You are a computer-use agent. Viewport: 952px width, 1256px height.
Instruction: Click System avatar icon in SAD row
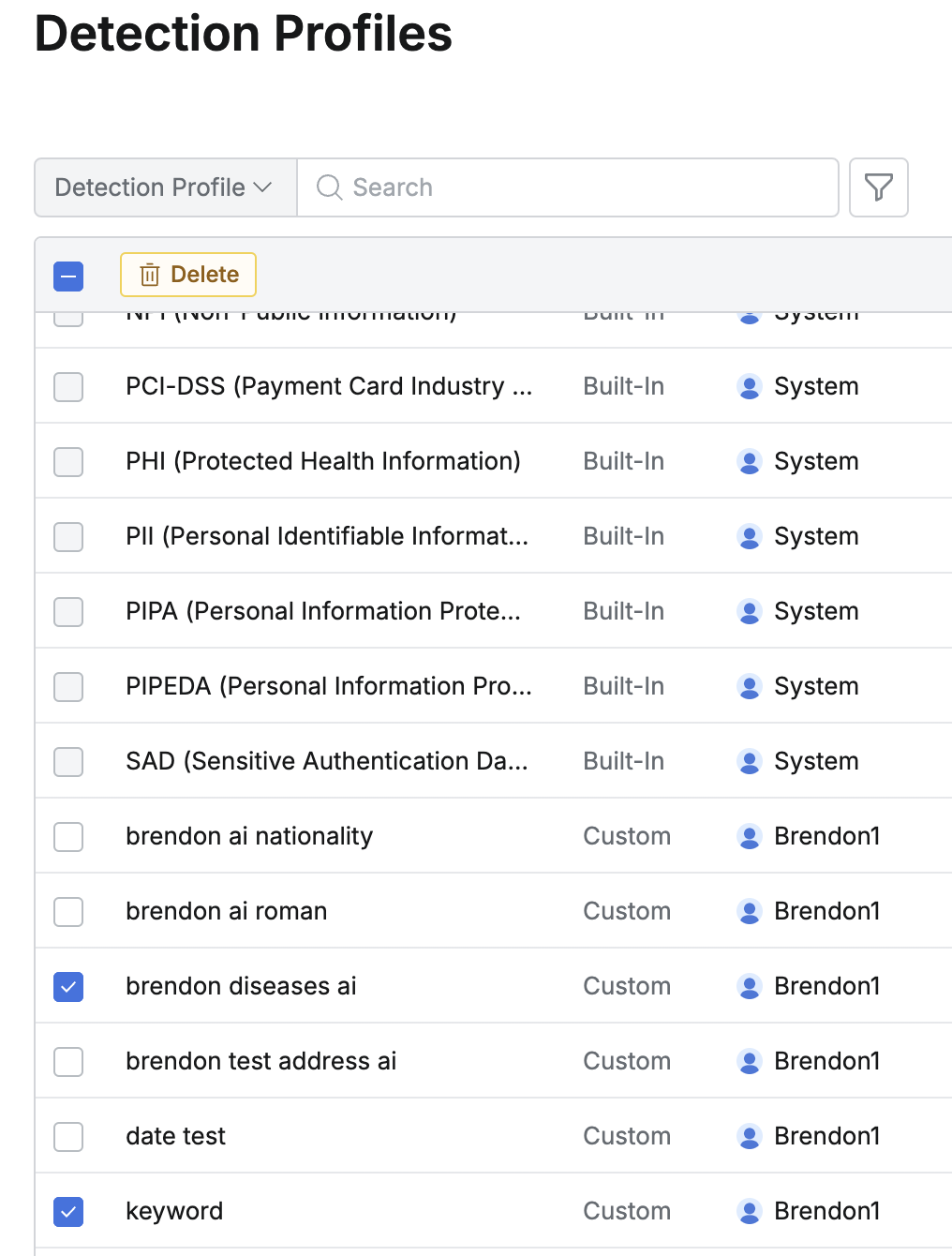tap(749, 761)
